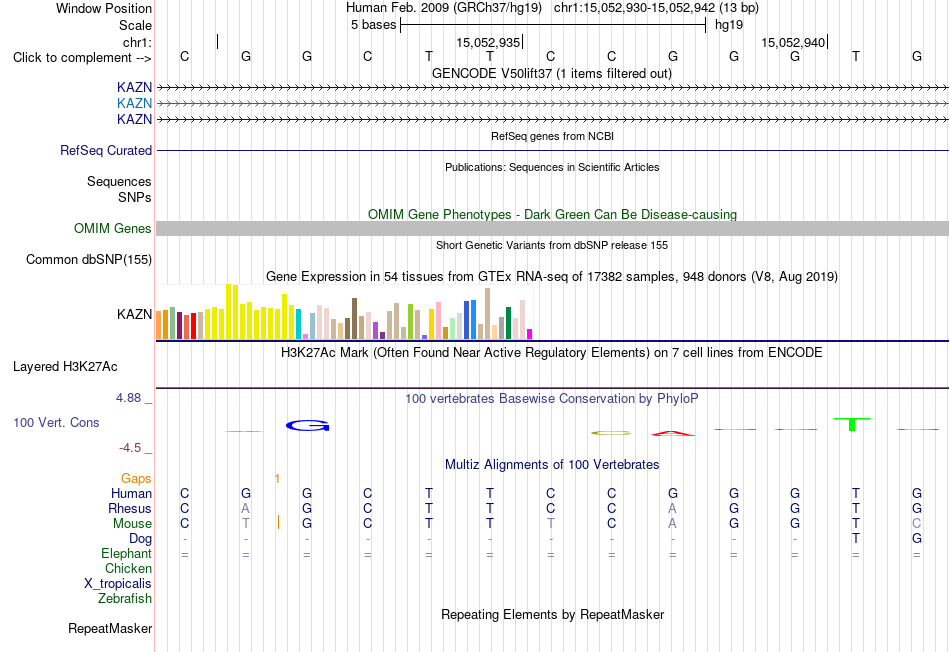
Task: Click the 4.88 PhyloP upper limit
Action: 128,398
